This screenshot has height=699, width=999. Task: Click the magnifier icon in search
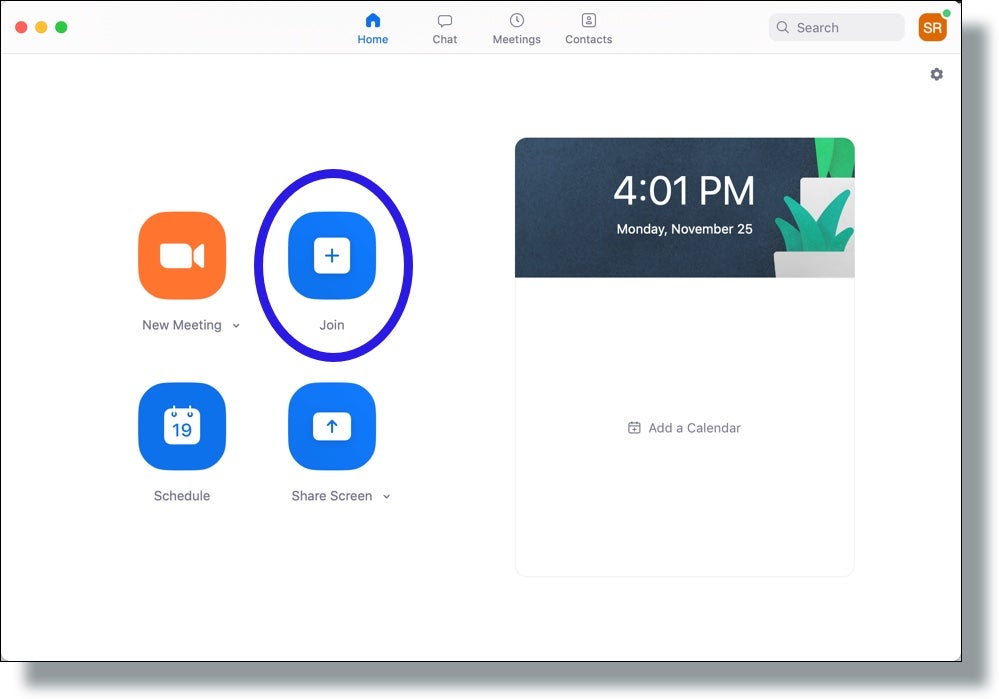tap(783, 28)
